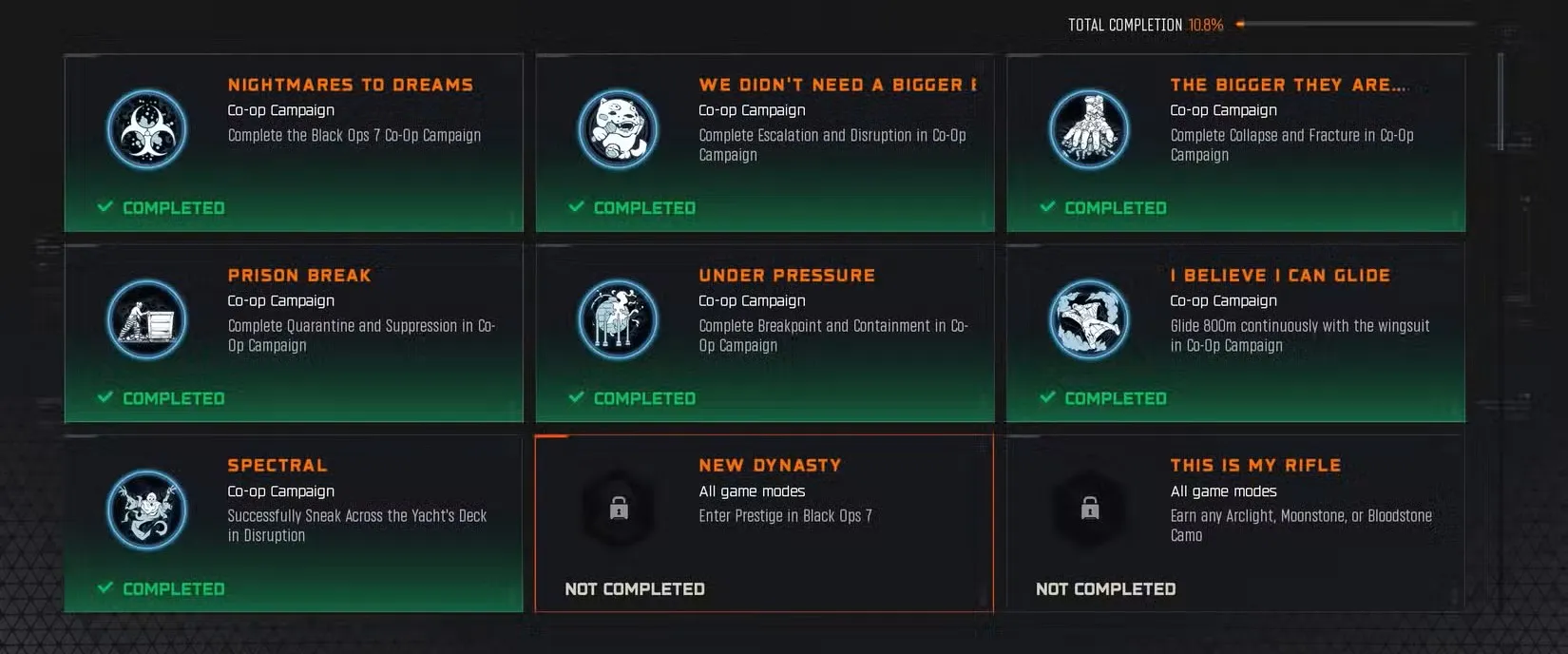Image resolution: width=1568 pixels, height=654 pixels.
Task: Select the Under Pressure cow emblem icon
Action: (617, 319)
